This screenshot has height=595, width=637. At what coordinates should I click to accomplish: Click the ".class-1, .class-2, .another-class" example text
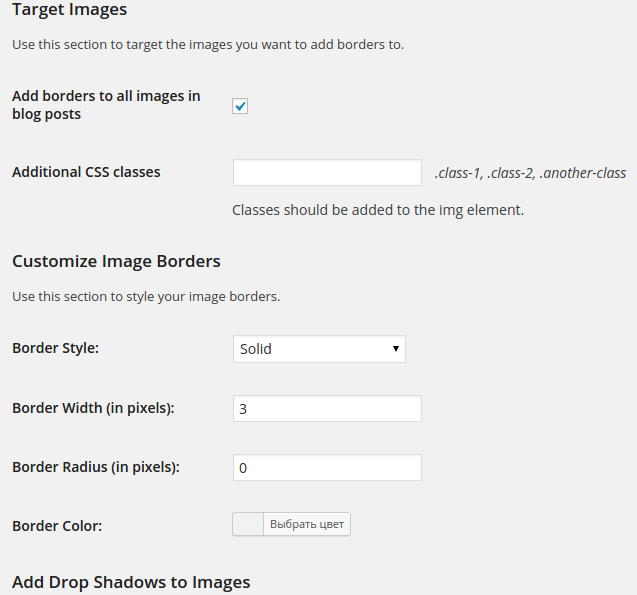click(530, 173)
